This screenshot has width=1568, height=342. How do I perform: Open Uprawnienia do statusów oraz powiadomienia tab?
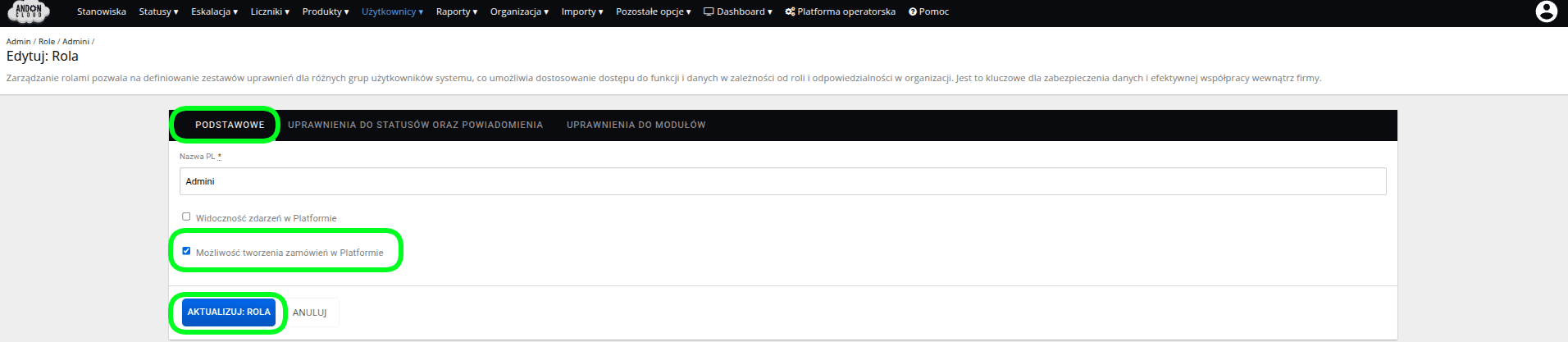pyautogui.click(x=415, y=125)
